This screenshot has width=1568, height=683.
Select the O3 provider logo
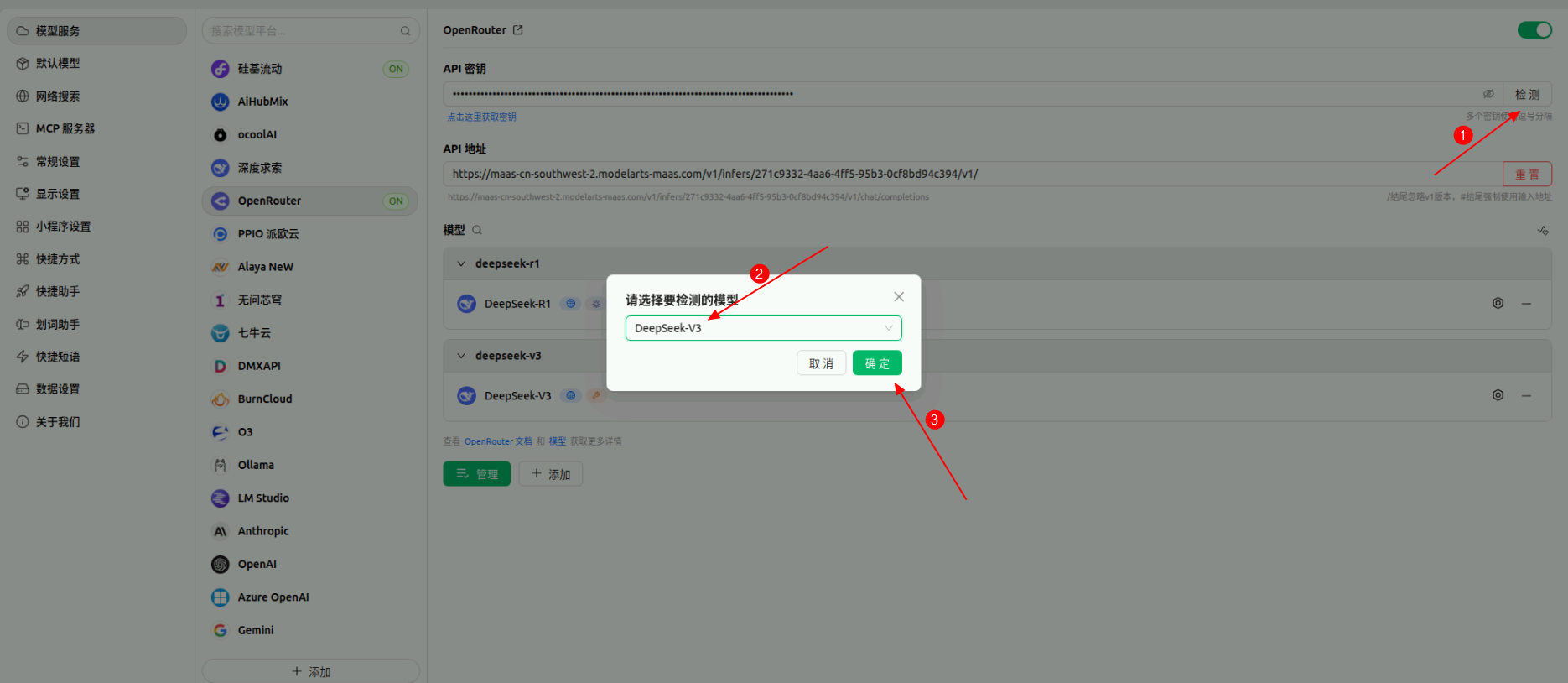pos(221,432)
